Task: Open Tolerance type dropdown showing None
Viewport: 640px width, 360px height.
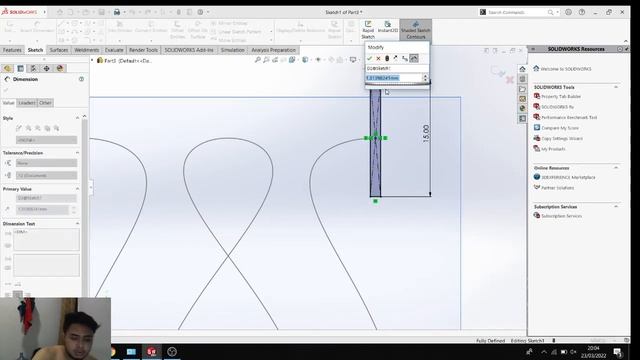Action: coord(46,163)
